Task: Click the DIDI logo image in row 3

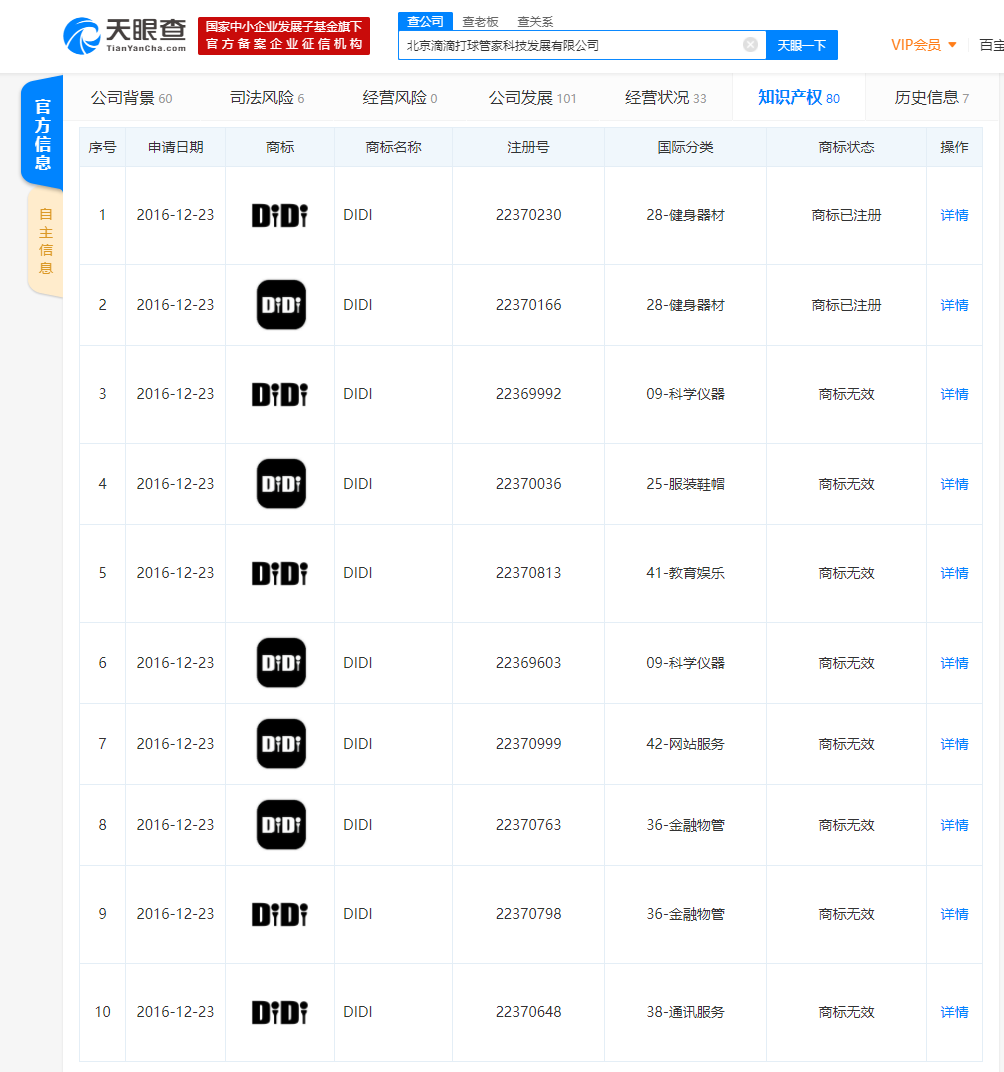Action: [x=280, y=394]
